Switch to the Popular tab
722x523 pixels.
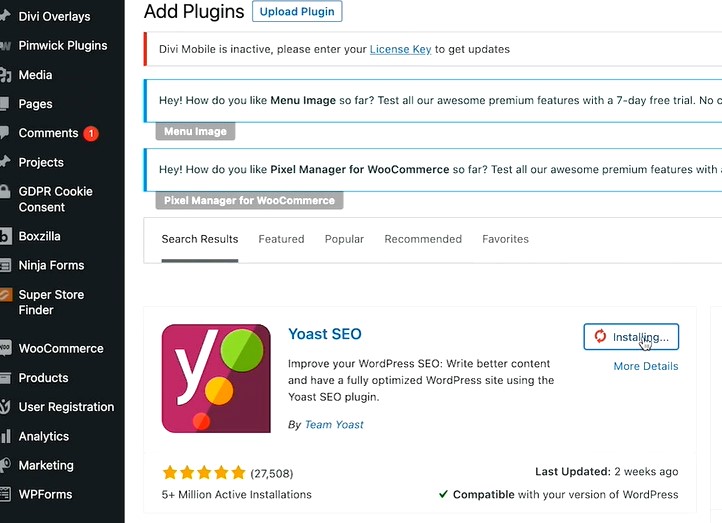pos(344,239)
